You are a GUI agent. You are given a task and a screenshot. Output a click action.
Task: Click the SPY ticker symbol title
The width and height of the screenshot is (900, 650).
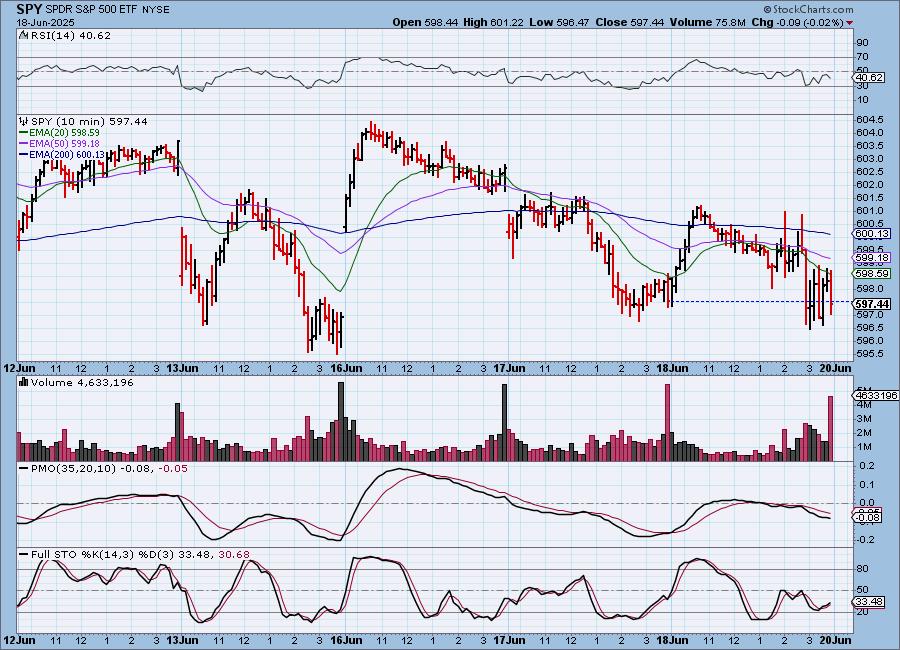pyautogui.click(x=29, y=9)
